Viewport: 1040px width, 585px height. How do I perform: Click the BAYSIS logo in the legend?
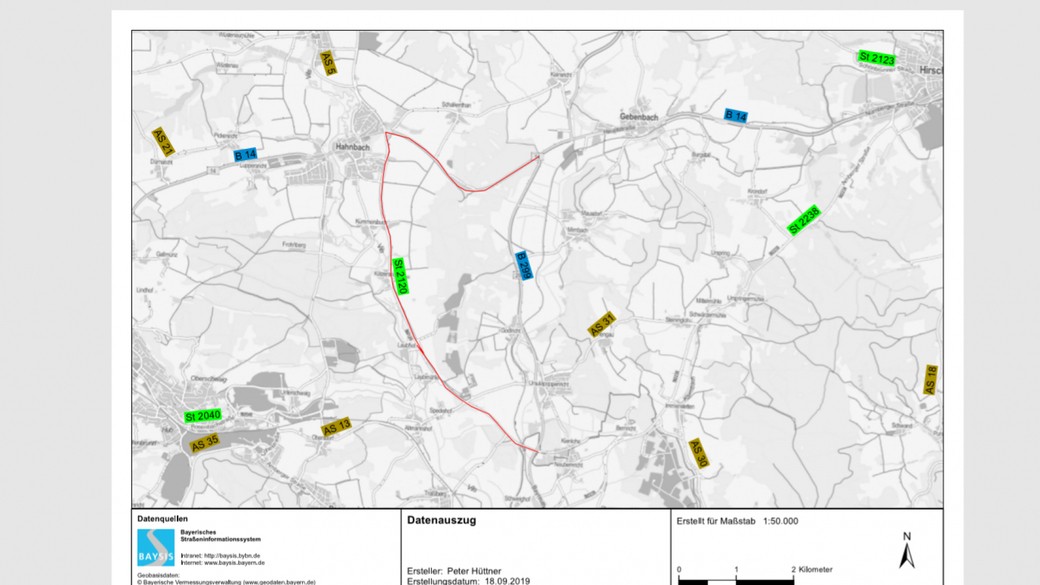[155, 548]
